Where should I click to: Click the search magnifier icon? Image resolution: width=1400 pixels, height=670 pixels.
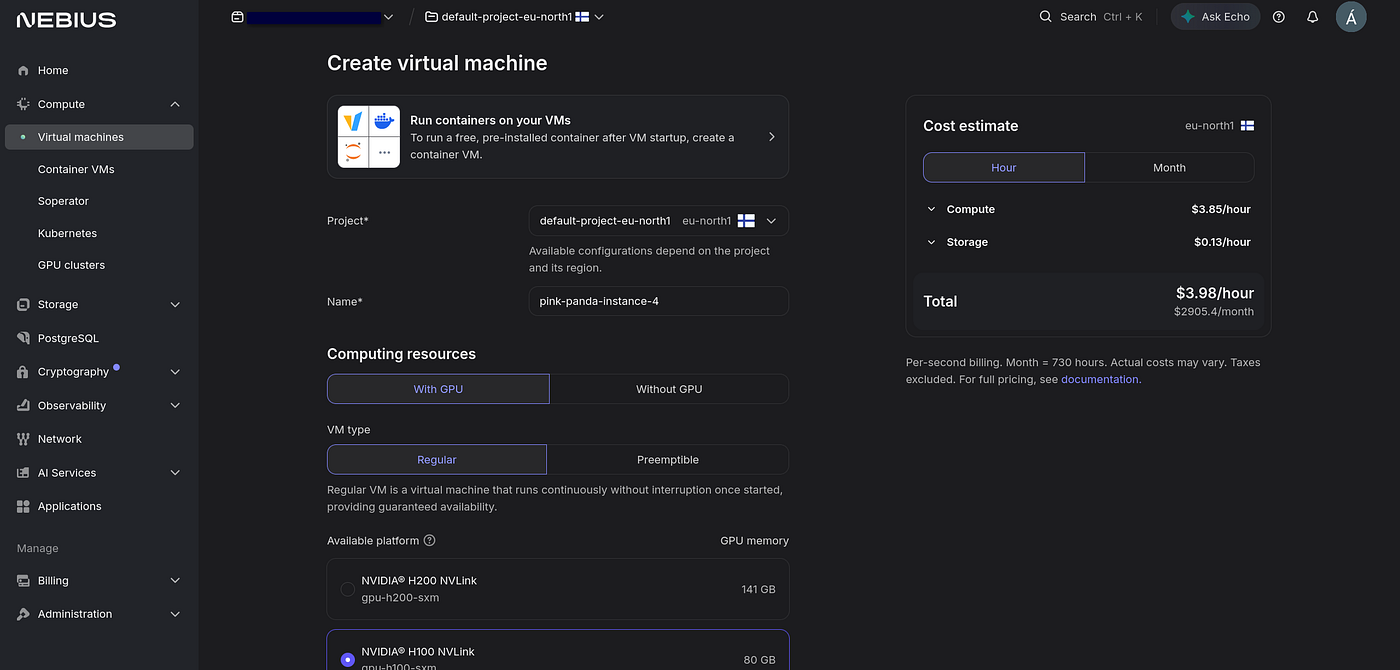pyautogui.click(x=1046, y=17)
